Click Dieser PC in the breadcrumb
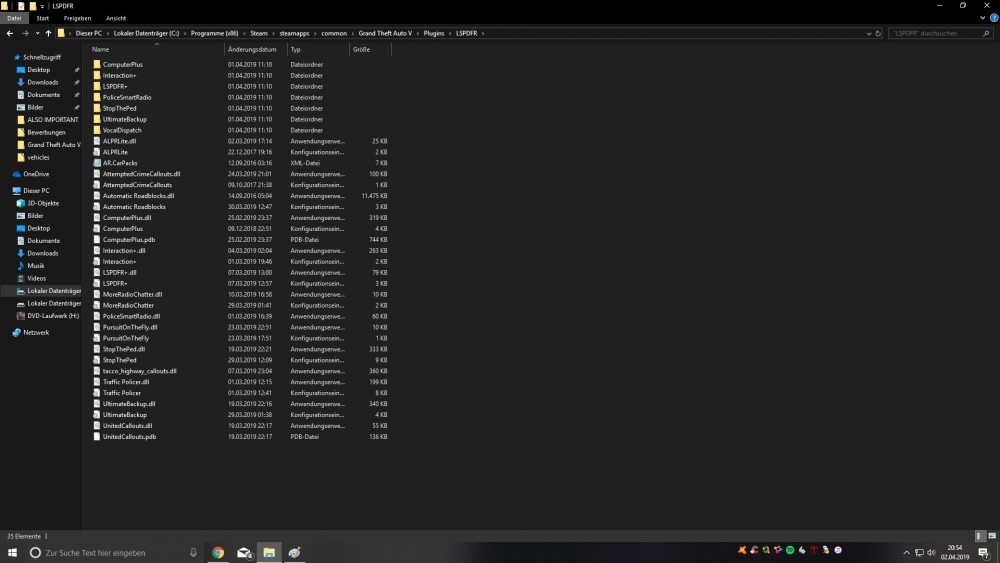Screen dimensions: 1000x563 (89, 33)
